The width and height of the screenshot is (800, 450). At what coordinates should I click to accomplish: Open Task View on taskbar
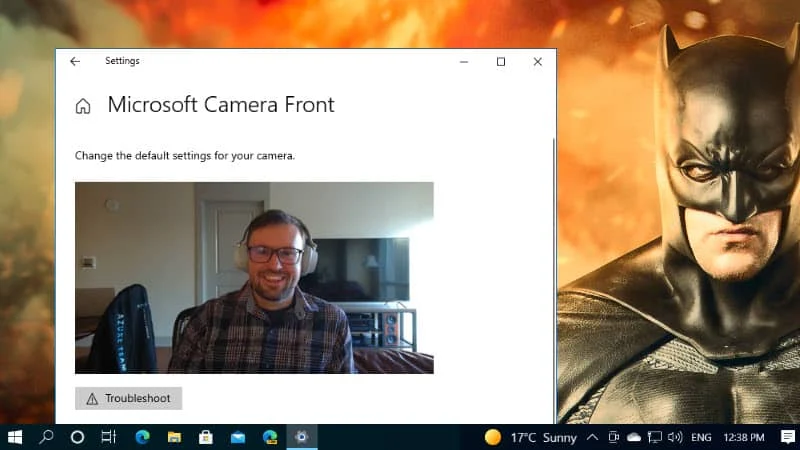coord(109,437)
